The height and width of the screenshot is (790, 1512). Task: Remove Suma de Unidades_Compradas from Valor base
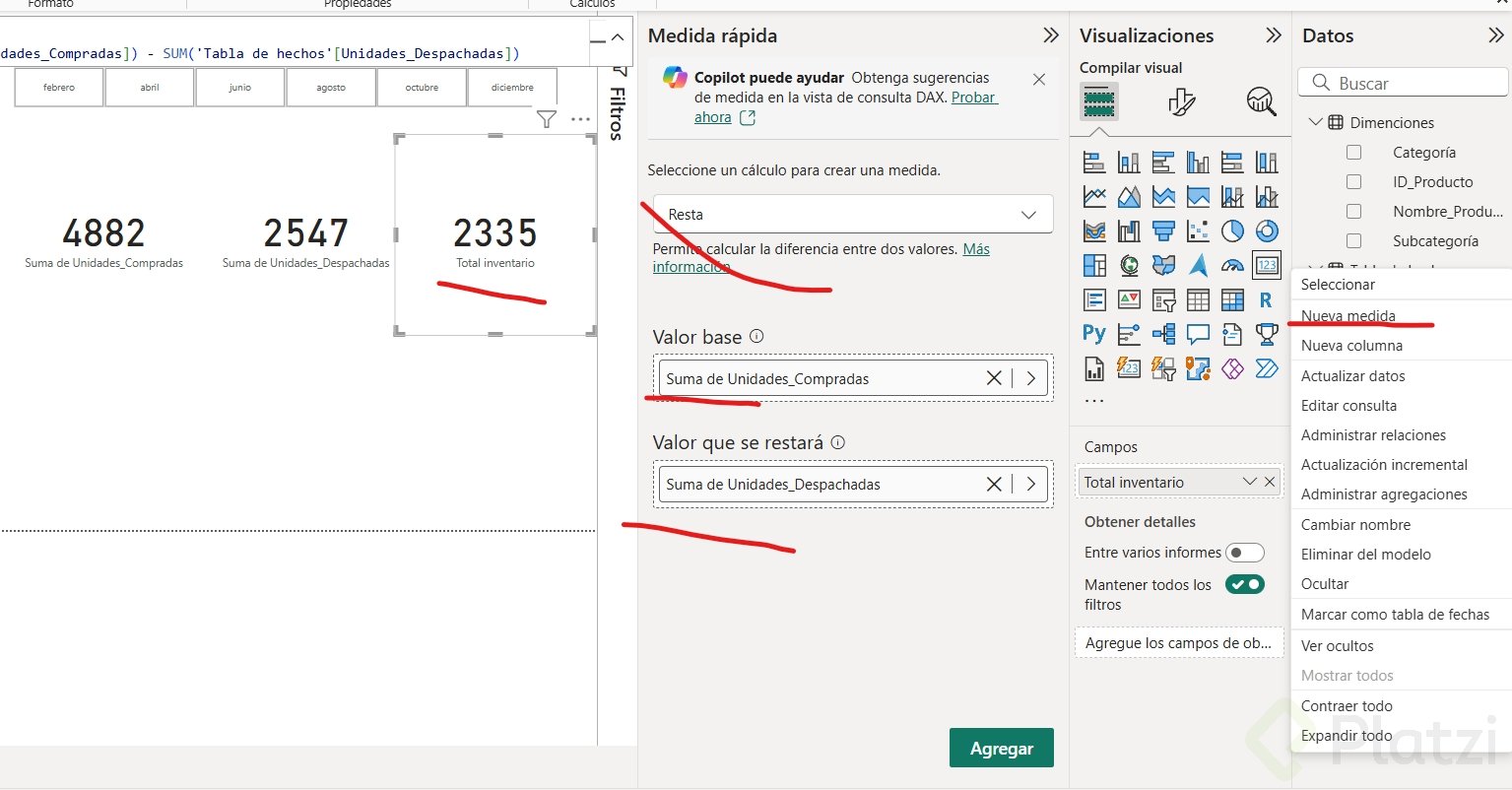point(994,378)
